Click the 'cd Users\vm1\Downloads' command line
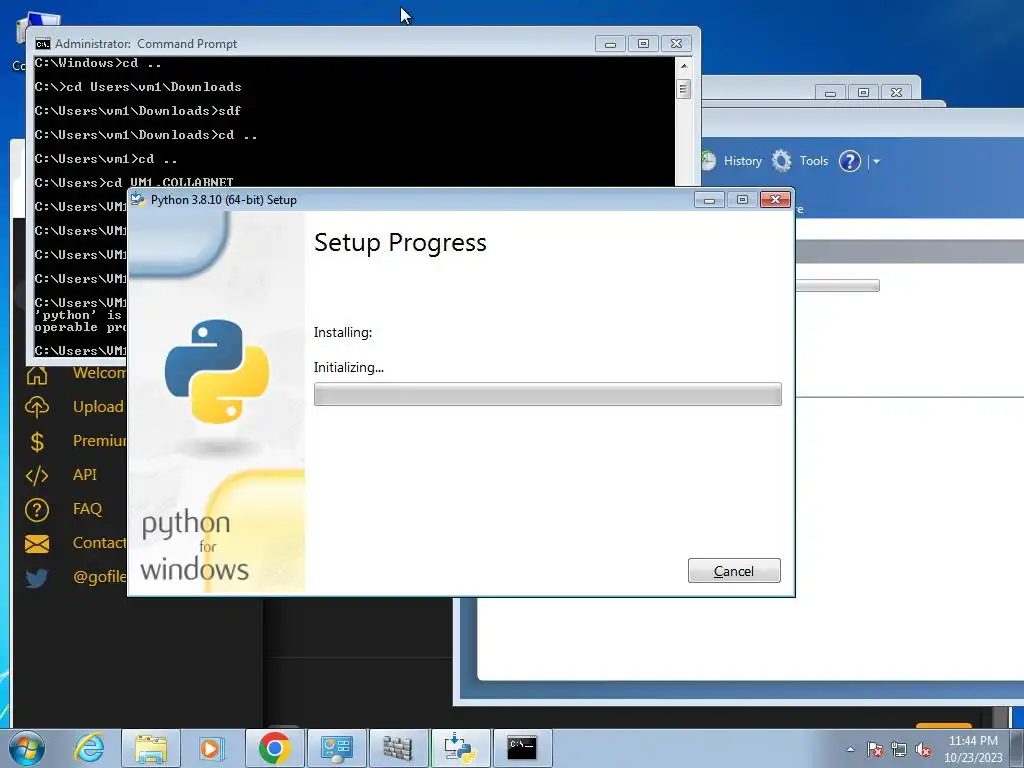1024x768 pixels. click(x=138, y=87)
